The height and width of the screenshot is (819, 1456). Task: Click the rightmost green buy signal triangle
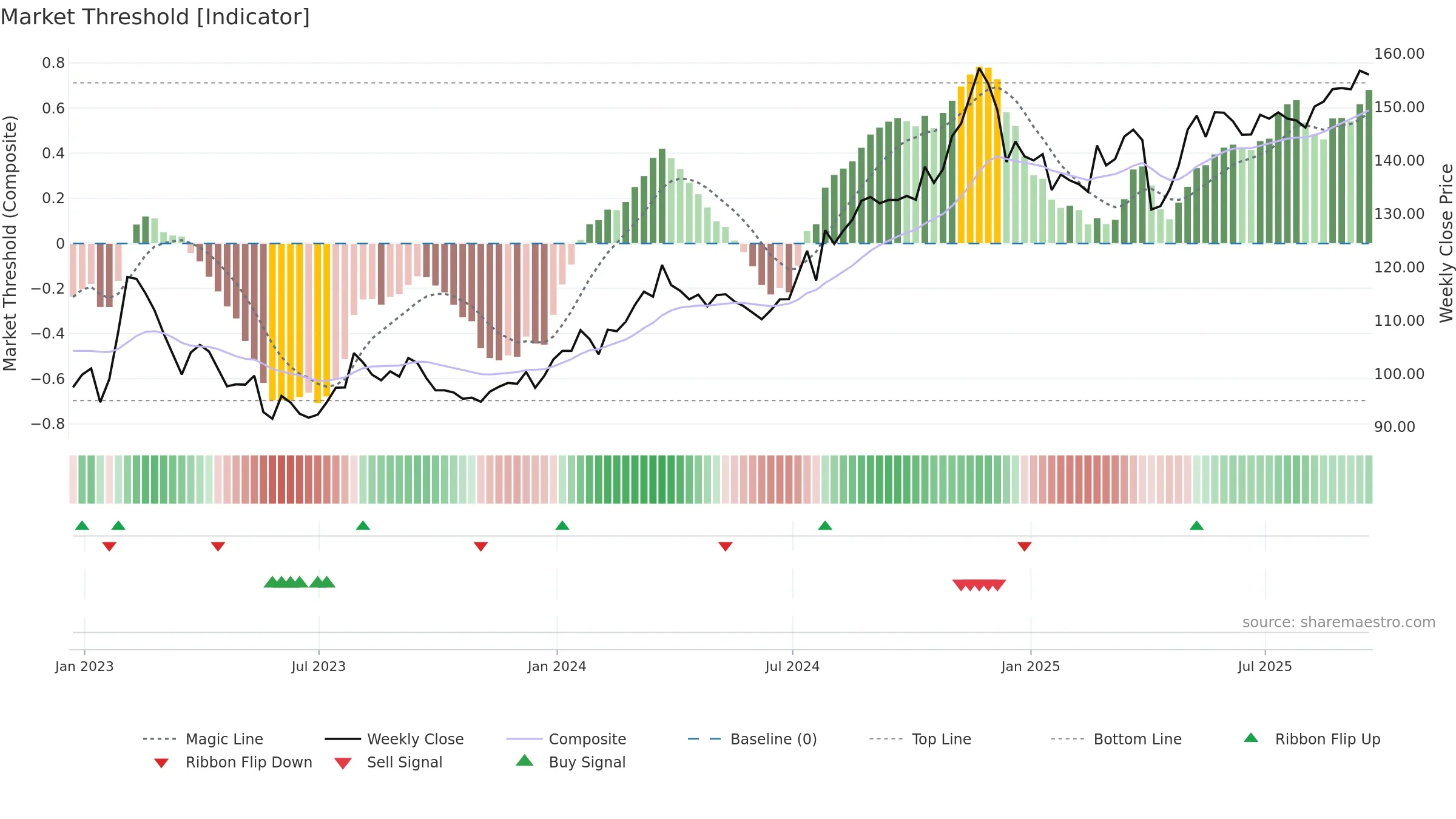[327, 582]
